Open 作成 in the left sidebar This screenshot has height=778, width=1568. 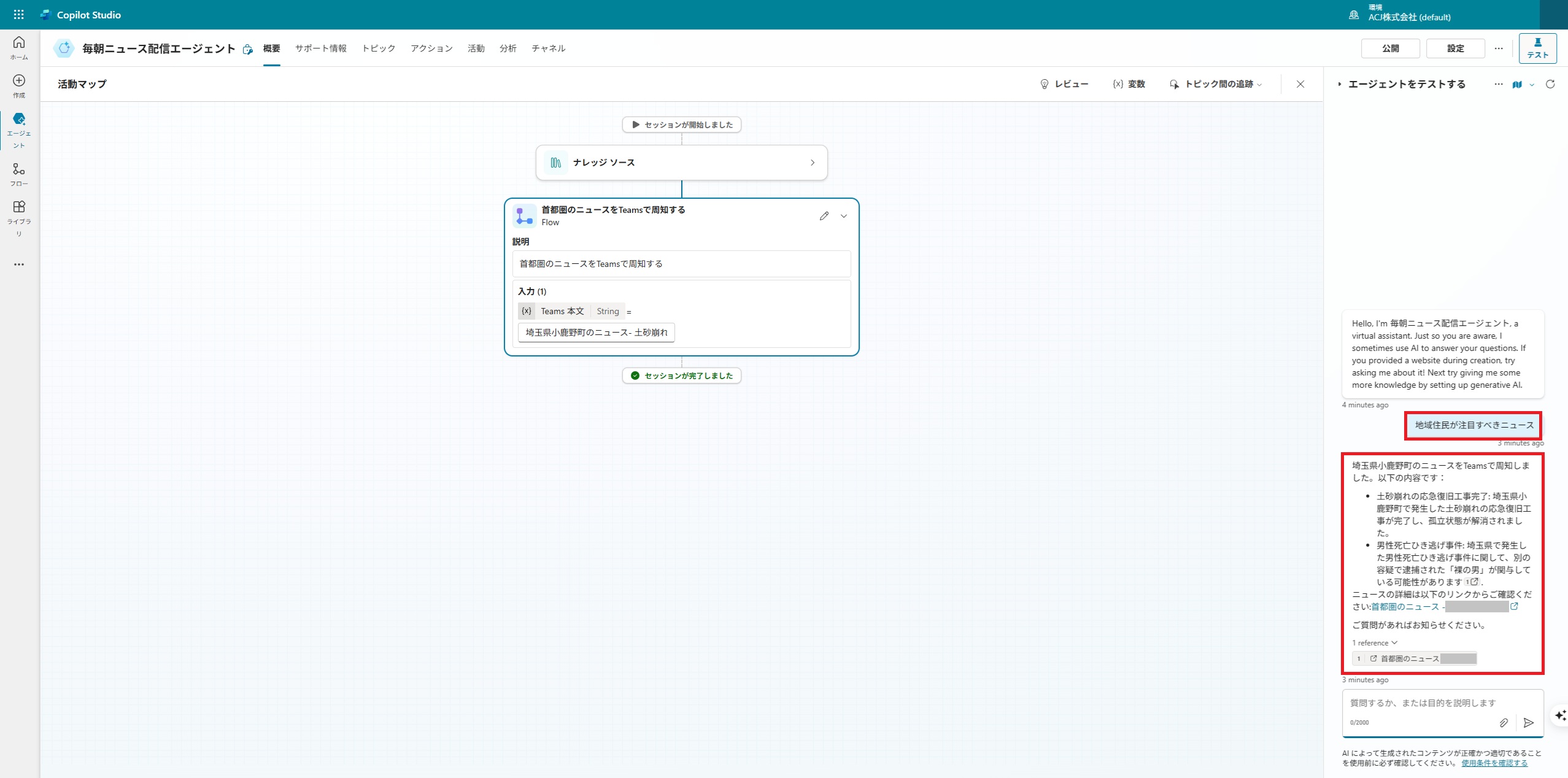tap(19, 86)
